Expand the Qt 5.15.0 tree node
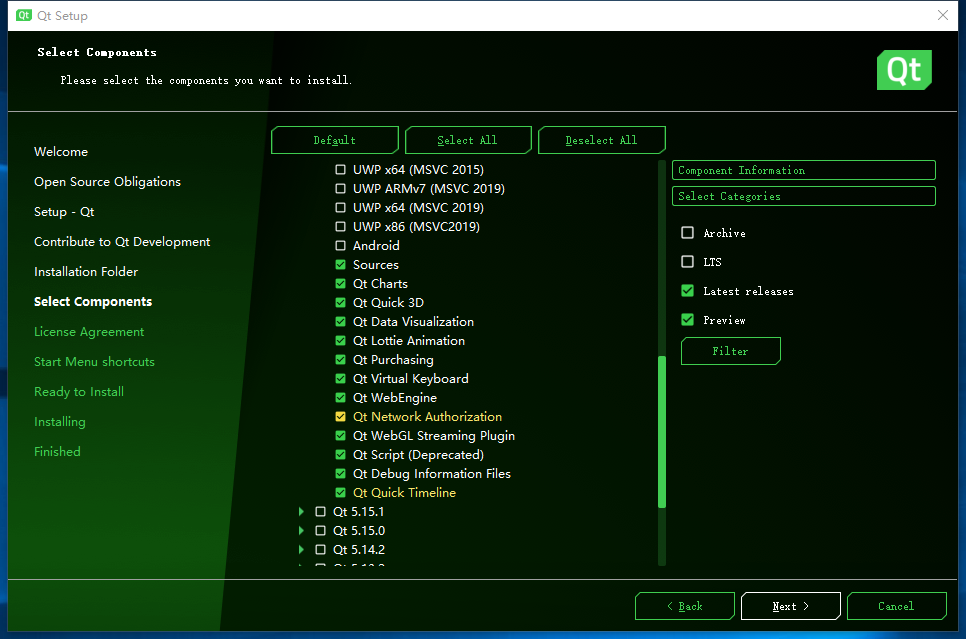 (301, 531)
